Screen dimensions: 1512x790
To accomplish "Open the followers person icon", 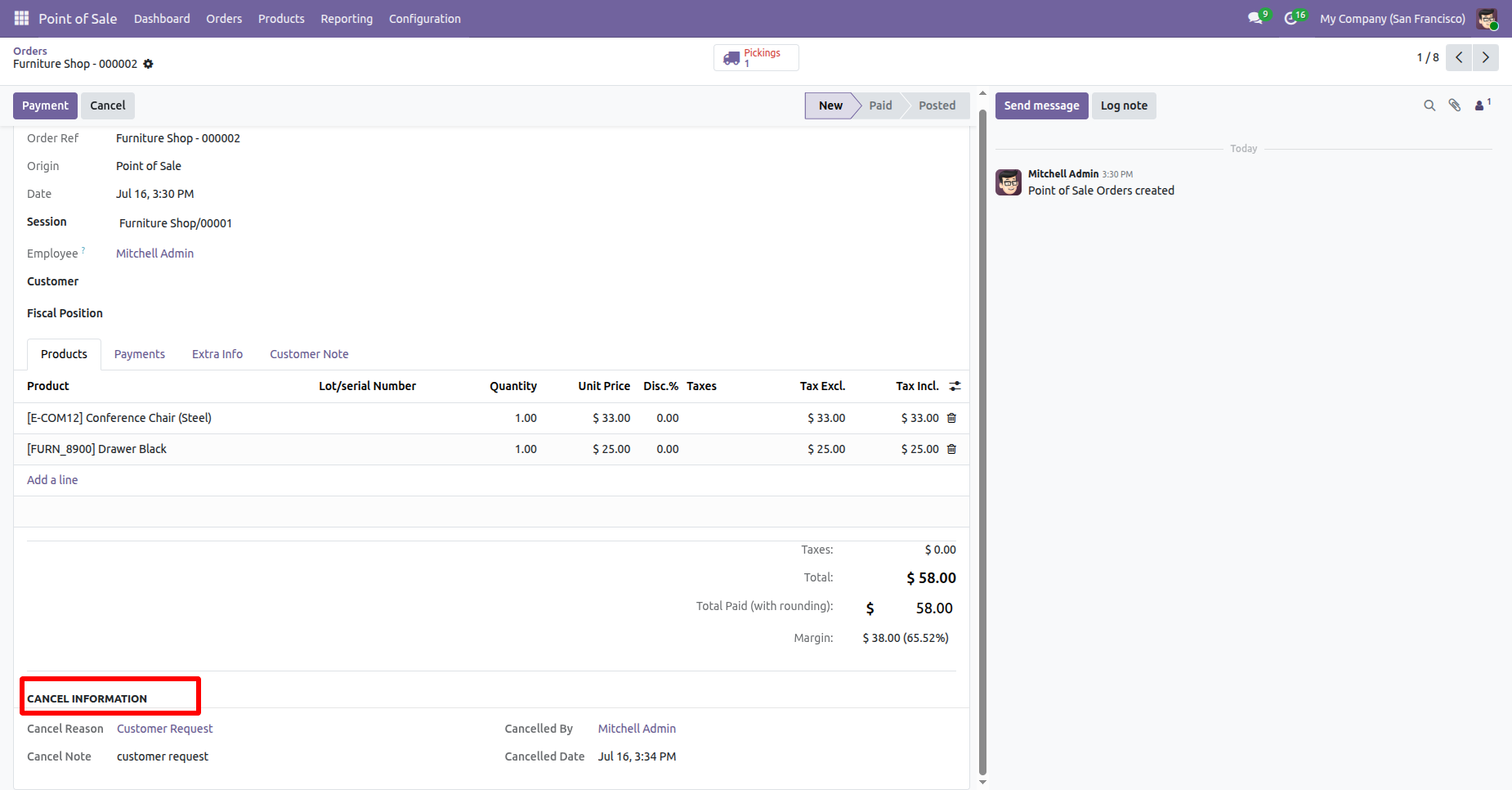I will [x=1482, y=105].
